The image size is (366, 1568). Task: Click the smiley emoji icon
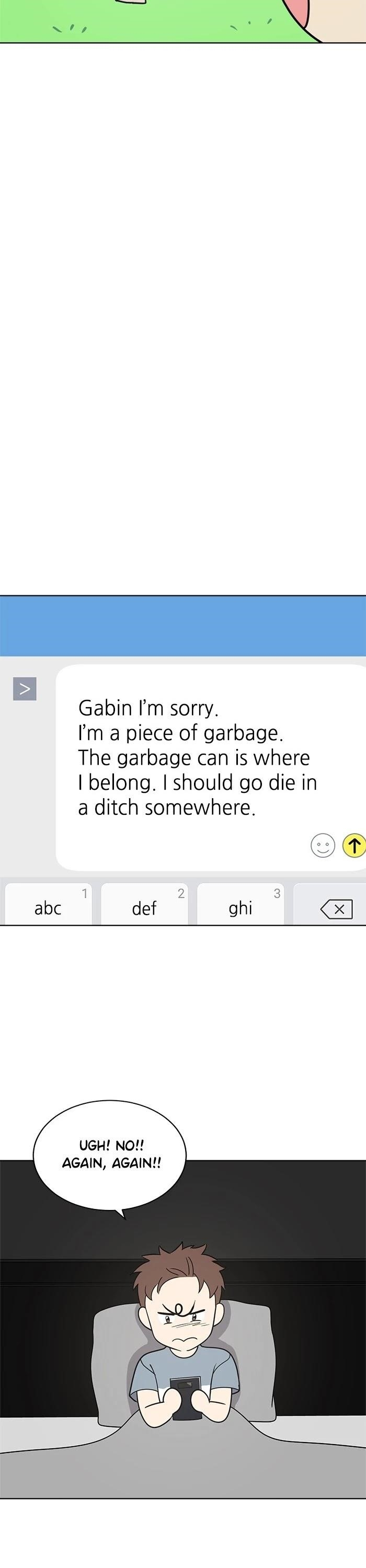coord(323,846)
